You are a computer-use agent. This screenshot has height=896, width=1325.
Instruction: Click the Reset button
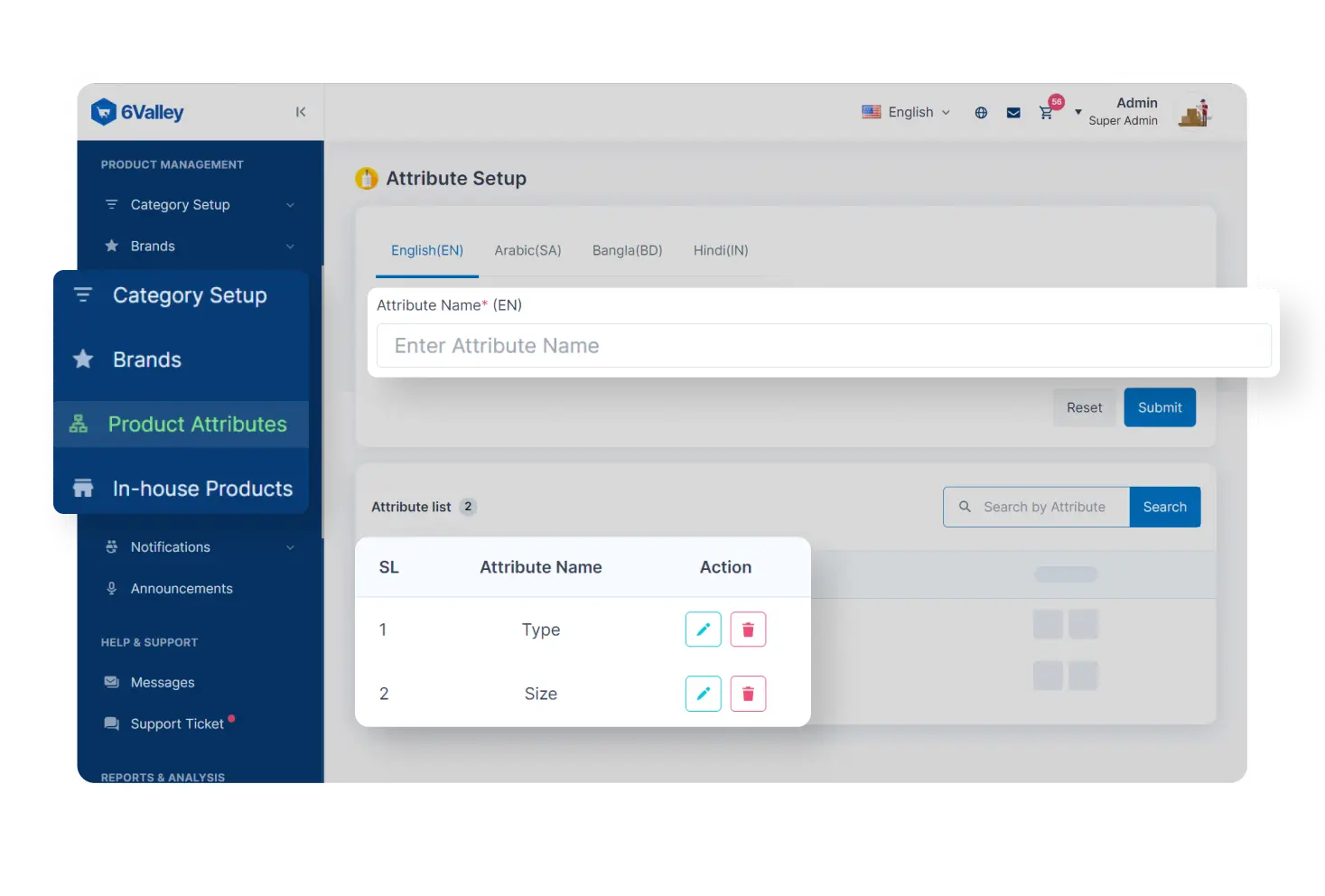[x=1084, y=406]
